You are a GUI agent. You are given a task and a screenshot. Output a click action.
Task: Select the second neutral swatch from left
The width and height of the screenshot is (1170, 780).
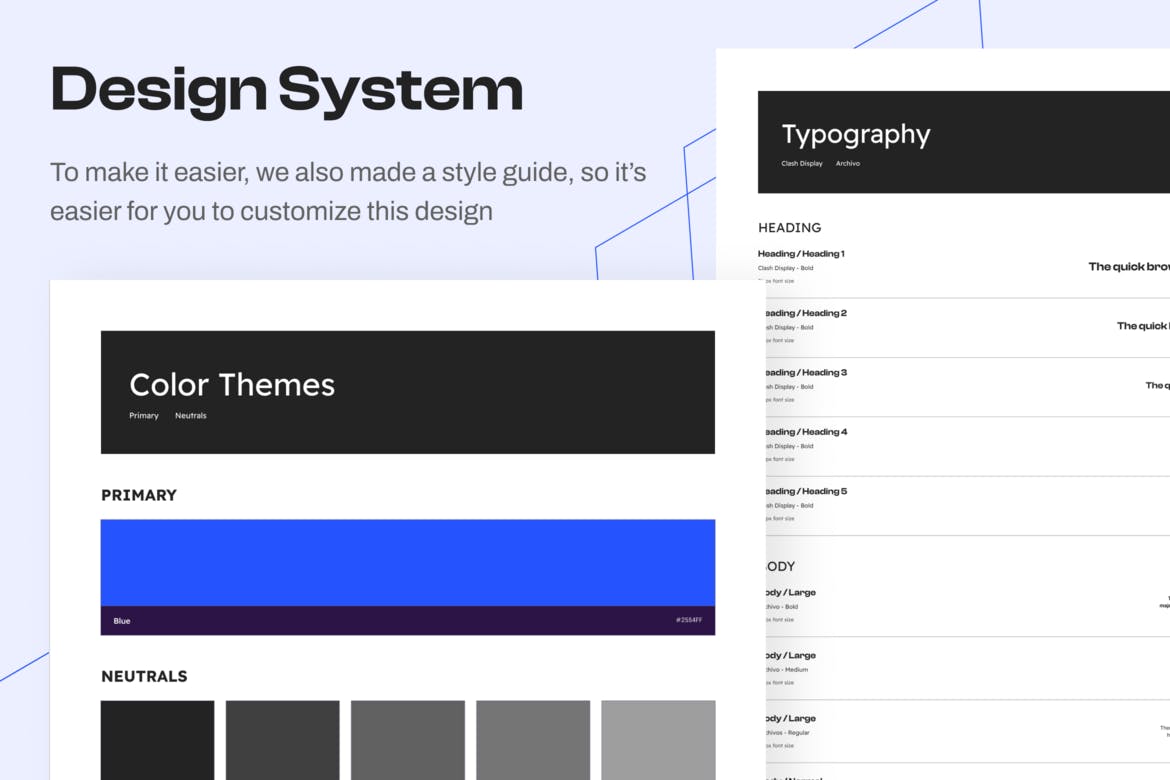click(x=282, y=739)
